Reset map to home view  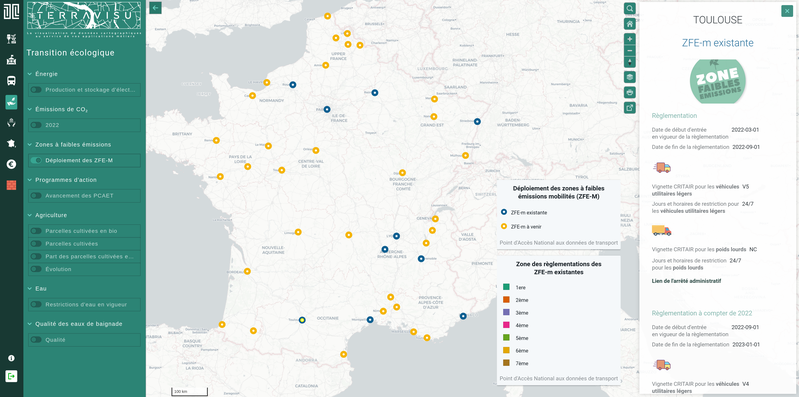tap(630, 23)
